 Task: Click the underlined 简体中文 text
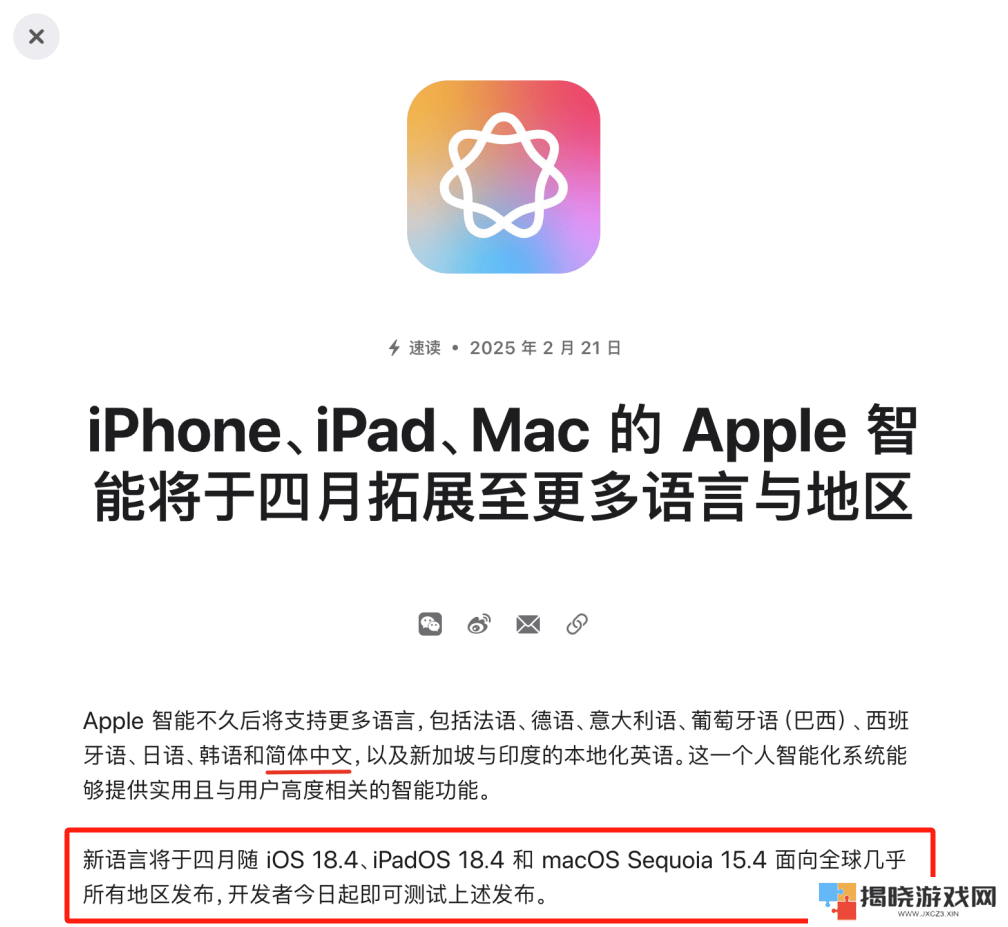click(309, 755)
